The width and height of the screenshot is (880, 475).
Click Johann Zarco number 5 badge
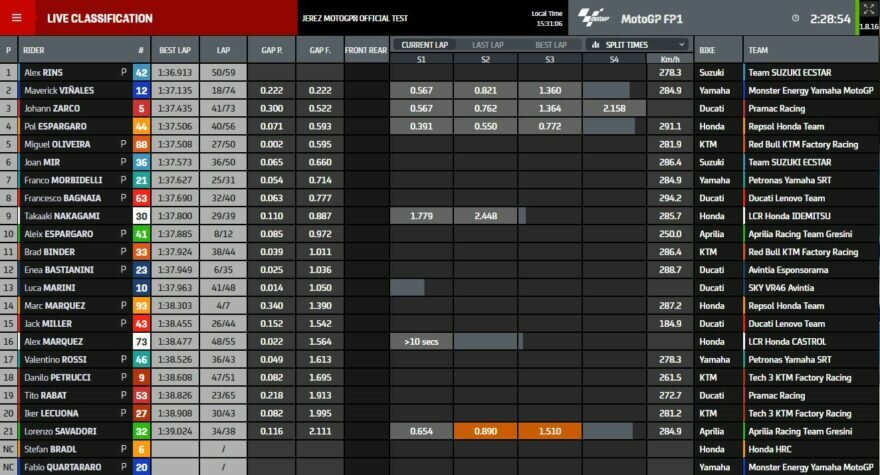pyautogui.click(x=141, y=108)
